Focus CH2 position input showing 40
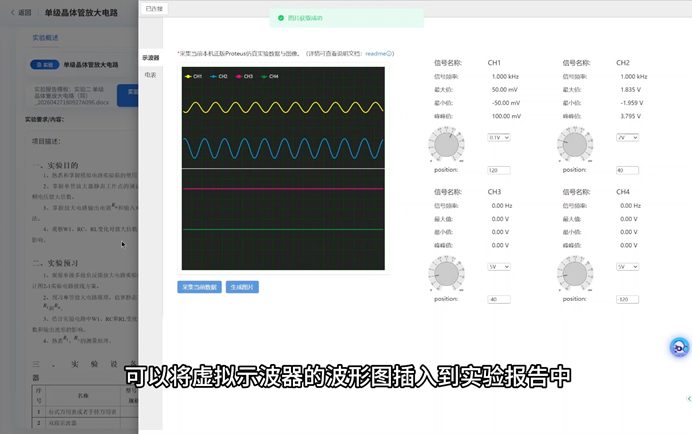The width and height of the screenshot is (692, 434). click(627, 170)
